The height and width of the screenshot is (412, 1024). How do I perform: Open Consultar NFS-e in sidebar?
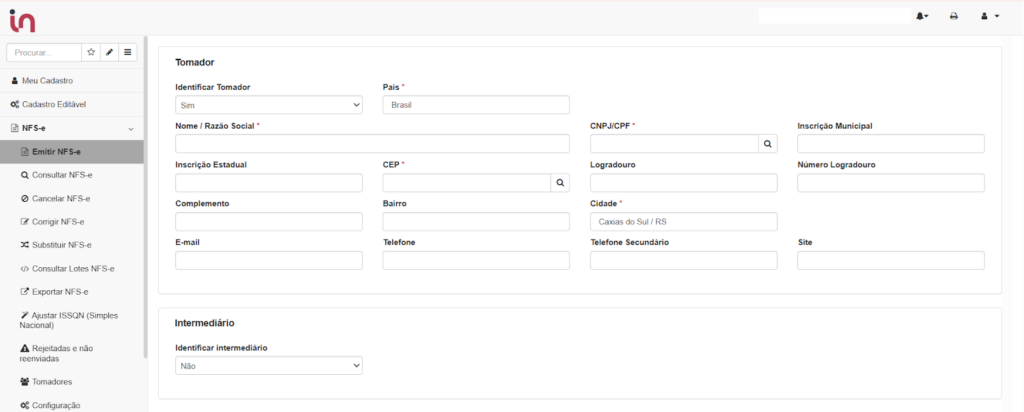pos(56,175)
